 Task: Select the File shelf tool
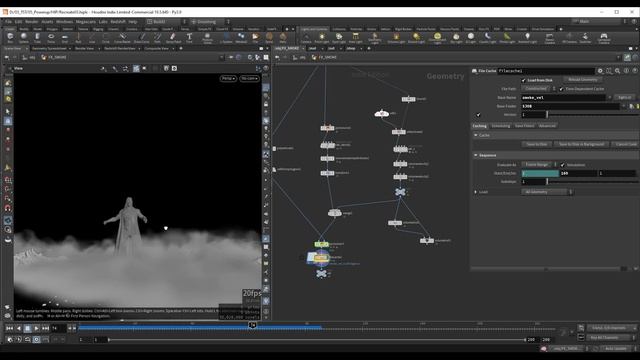255,38
